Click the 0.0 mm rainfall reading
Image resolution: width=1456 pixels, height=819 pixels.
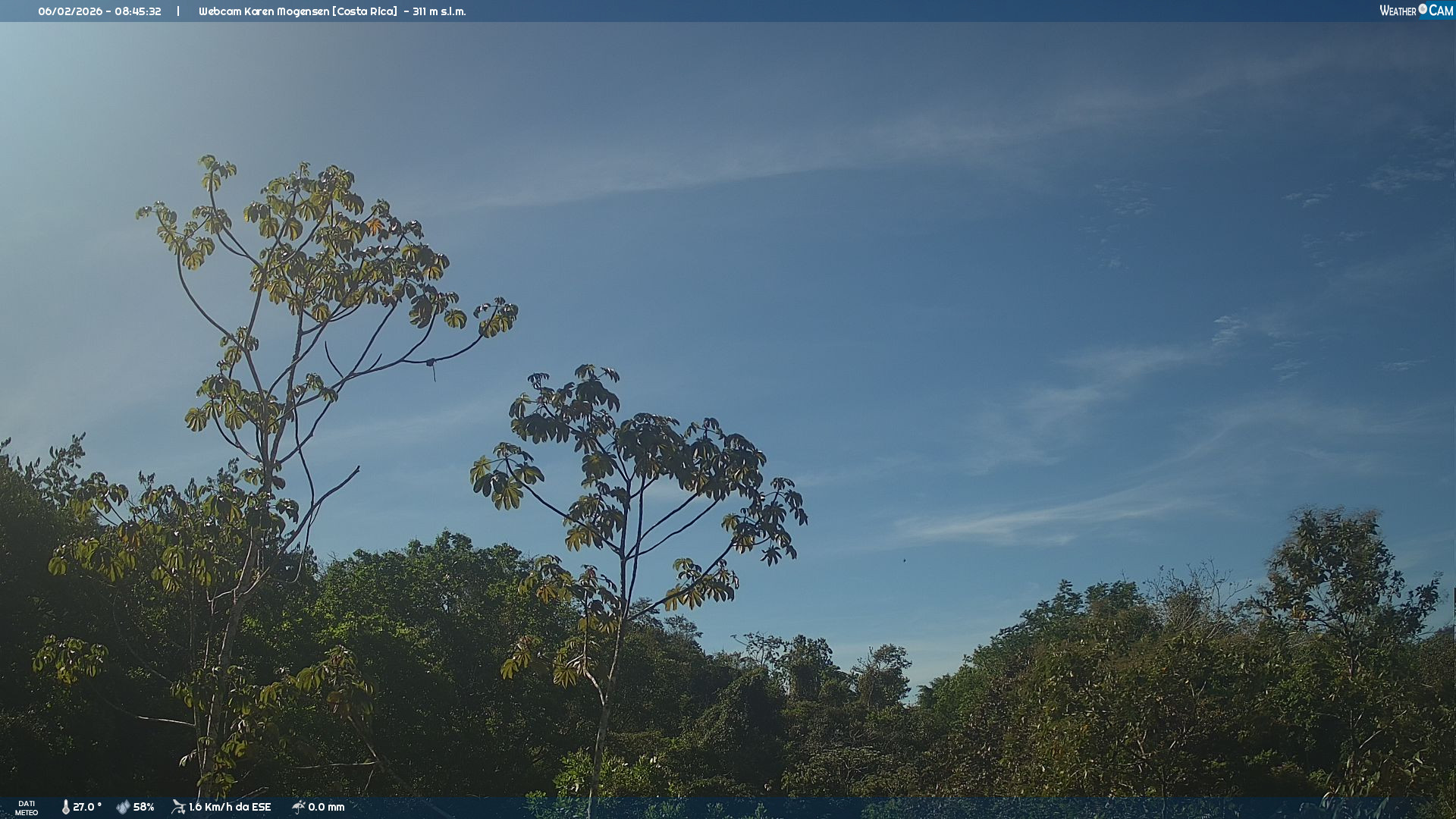coord(326,807)
